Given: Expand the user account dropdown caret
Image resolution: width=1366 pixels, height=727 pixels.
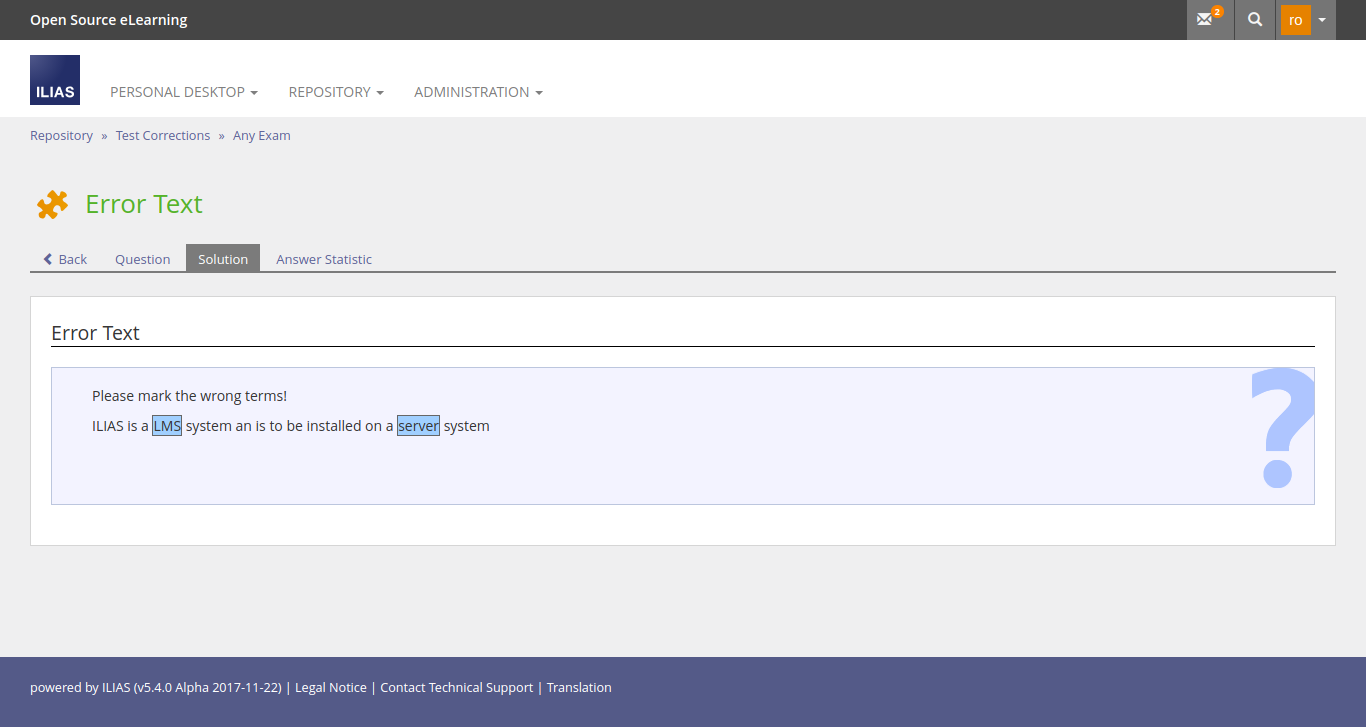Looking at the screenshot, I should pos(1322,20).
